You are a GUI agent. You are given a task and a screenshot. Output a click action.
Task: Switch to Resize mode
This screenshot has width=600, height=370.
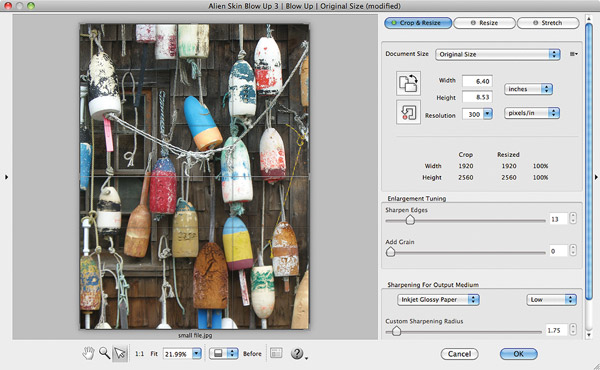point(484,23)
